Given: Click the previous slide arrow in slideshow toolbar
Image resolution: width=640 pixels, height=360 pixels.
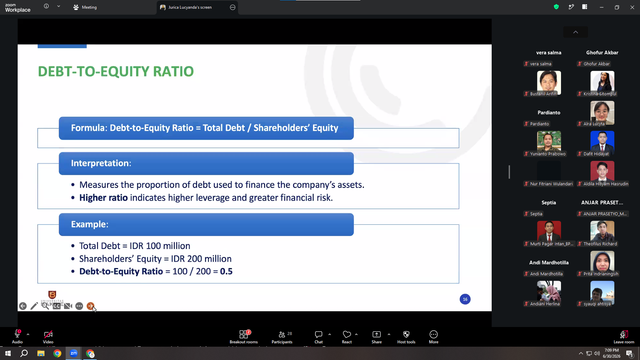Looking at the screenshot, I should tap(23, 306).
